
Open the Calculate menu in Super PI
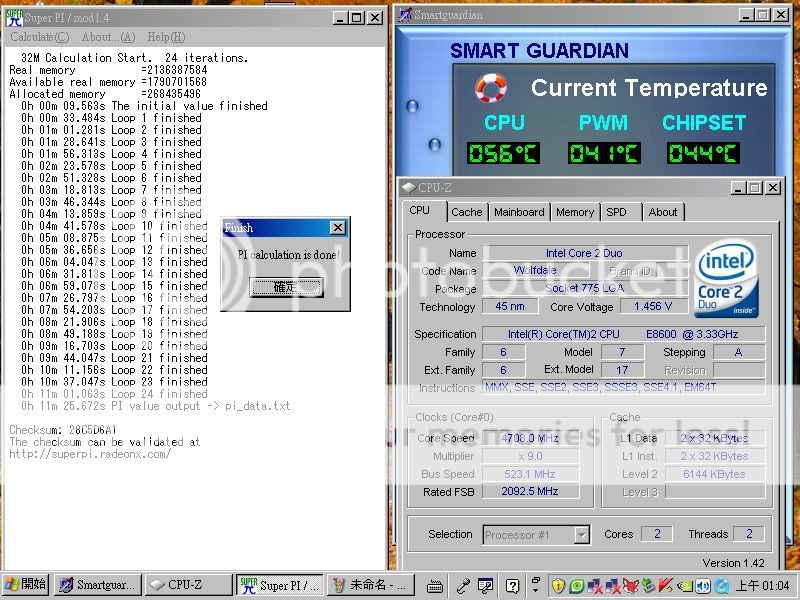click(40, 37)
